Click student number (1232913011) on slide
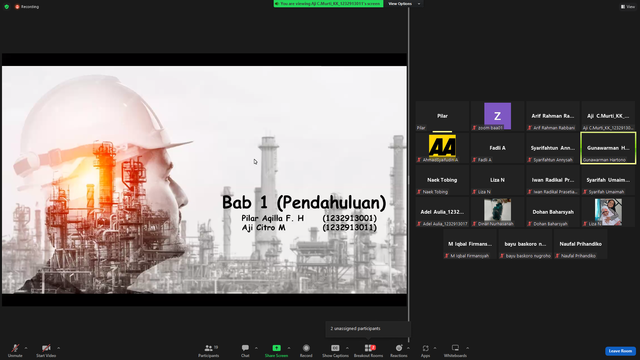The height and width of the screenshot is (360, 640). [349, 228]
